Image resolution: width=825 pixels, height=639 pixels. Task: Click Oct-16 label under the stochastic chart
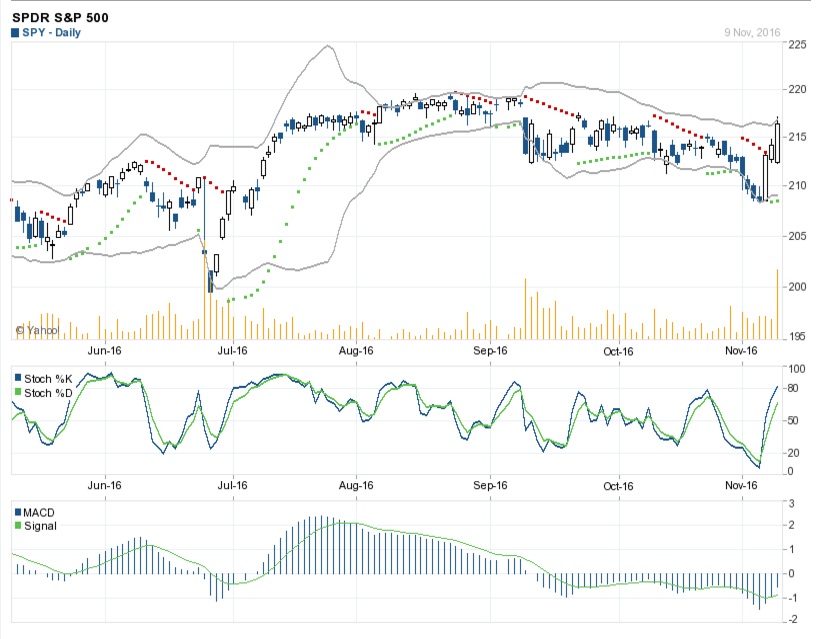tap(618, 486)
